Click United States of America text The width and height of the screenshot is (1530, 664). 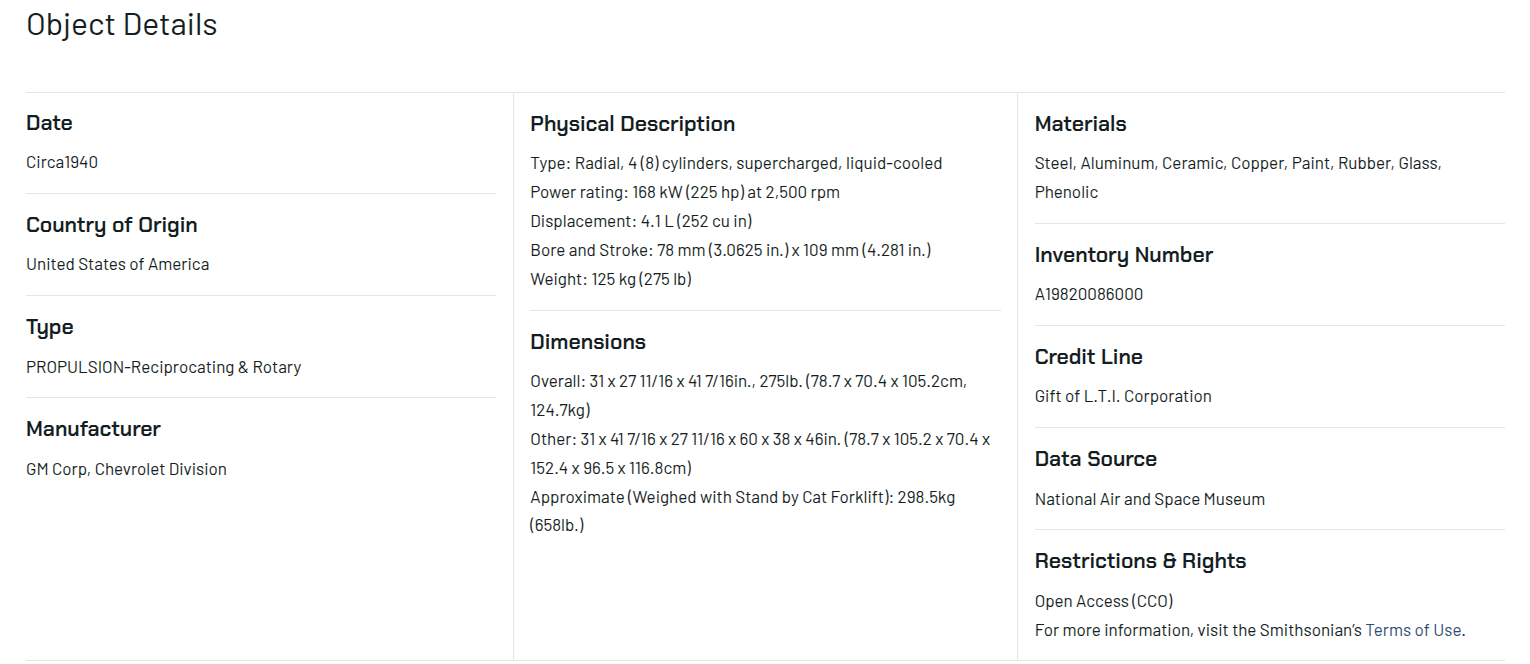[x=118, y=264]
